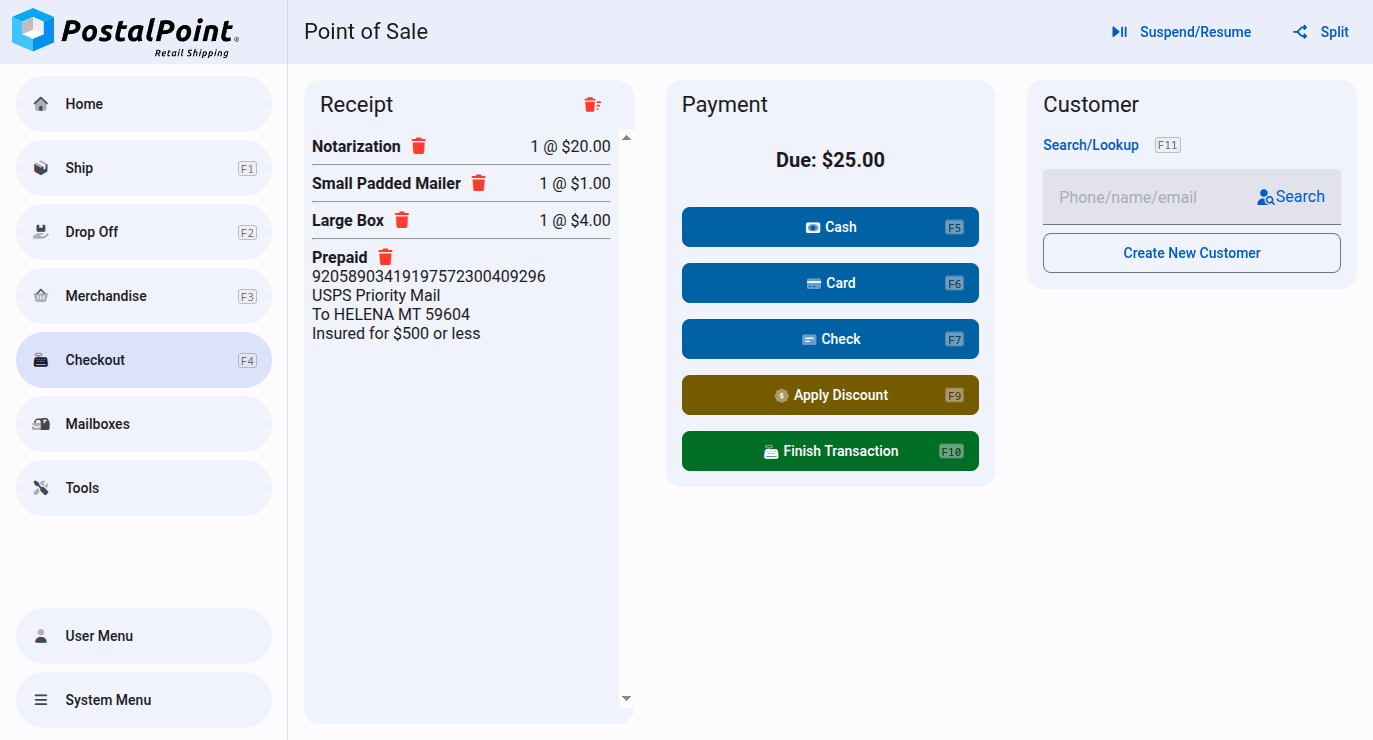
Task: Click trash icon next to Large Box
Action: click(402, 220)
